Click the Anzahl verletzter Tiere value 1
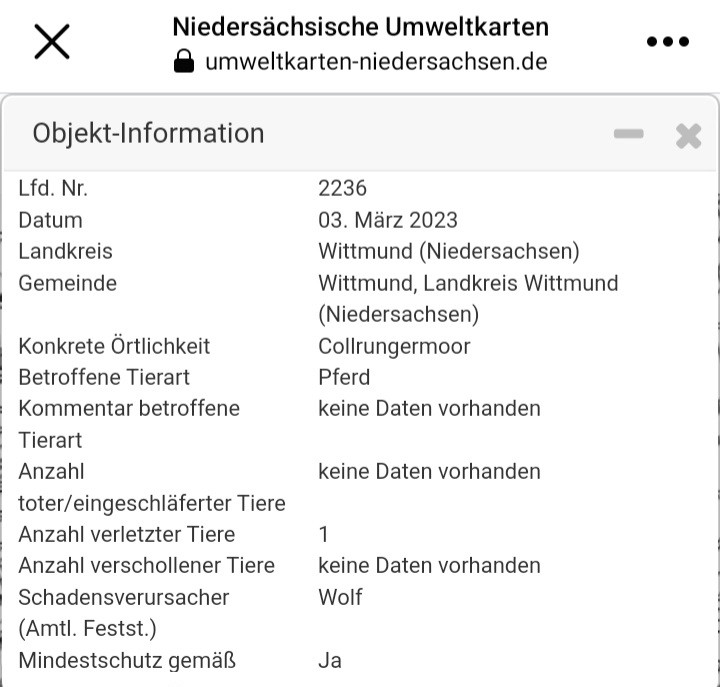The image size is (720, 687). click(x=324, y=535)
